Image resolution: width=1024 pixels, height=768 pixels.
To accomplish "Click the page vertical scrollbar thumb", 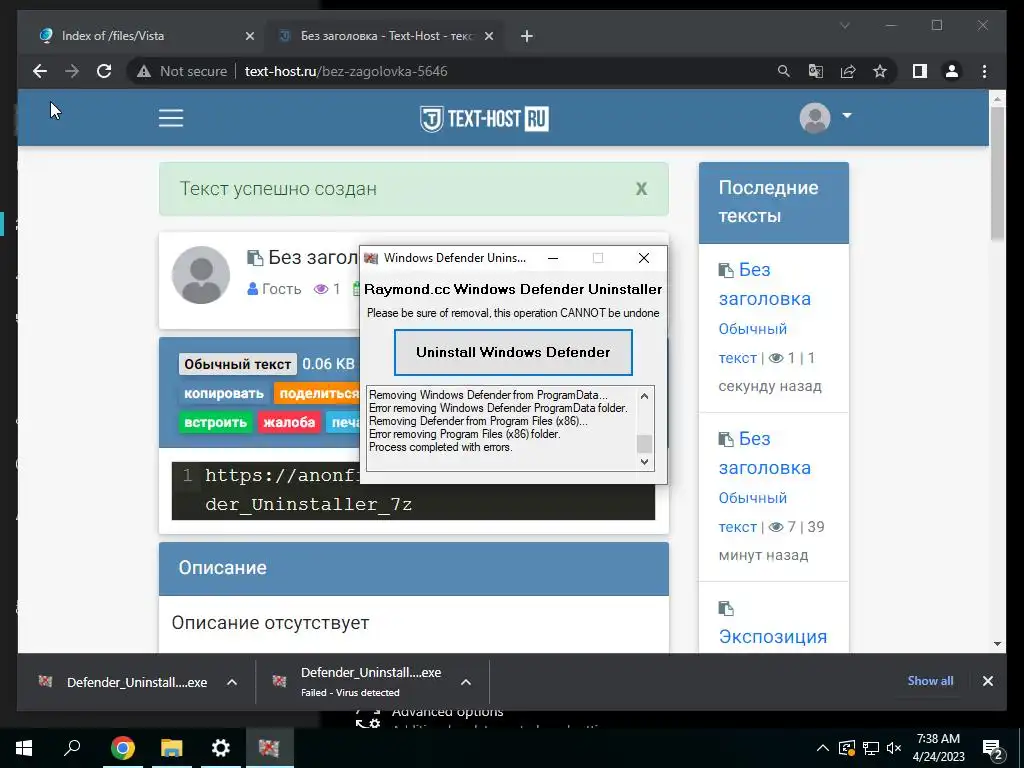I will click(997, 173).
